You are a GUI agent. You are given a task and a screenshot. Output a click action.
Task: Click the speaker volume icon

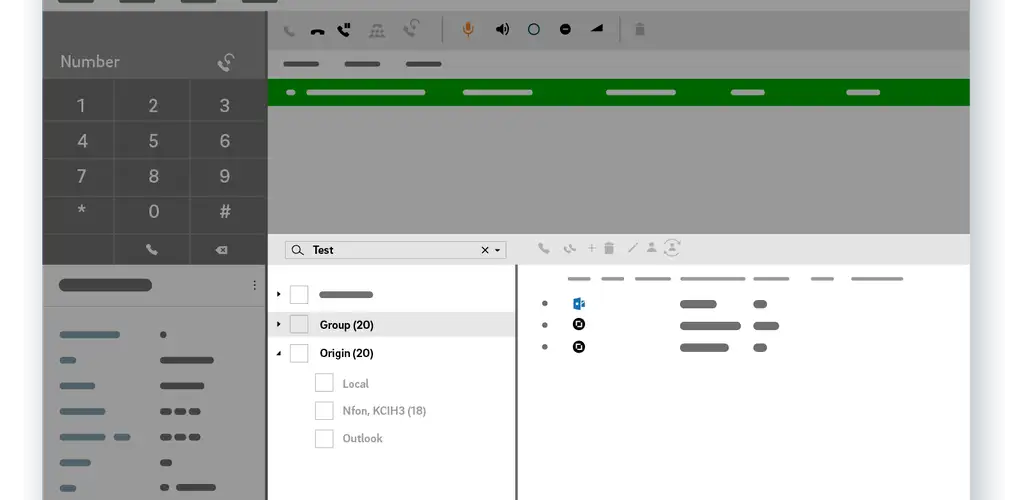502,30
